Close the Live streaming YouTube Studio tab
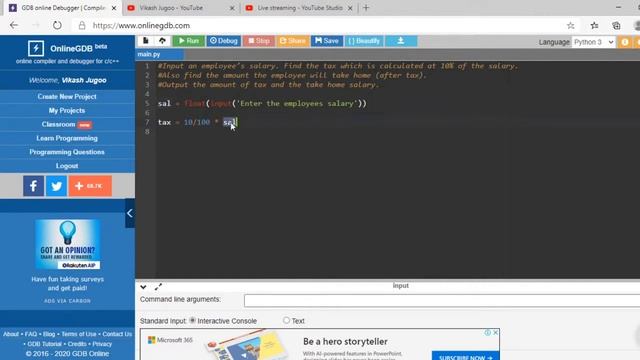Screen dimensions: 640x360 [350, 8]
